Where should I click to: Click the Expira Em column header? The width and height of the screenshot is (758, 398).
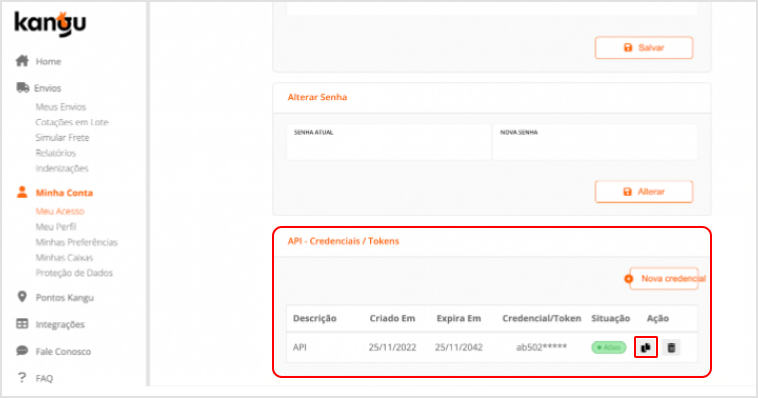[459, 318]
